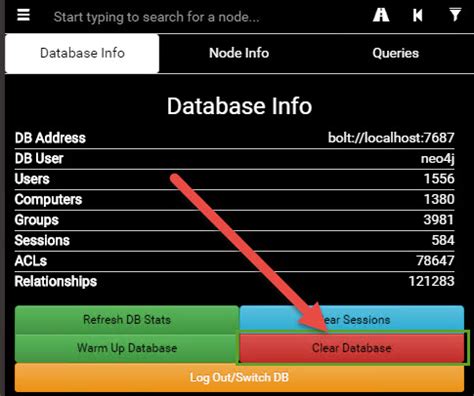Select the DB Address value bolt://localhost:7687
The height and width of the screenshot is (396, 474).
tap(391, 138)
